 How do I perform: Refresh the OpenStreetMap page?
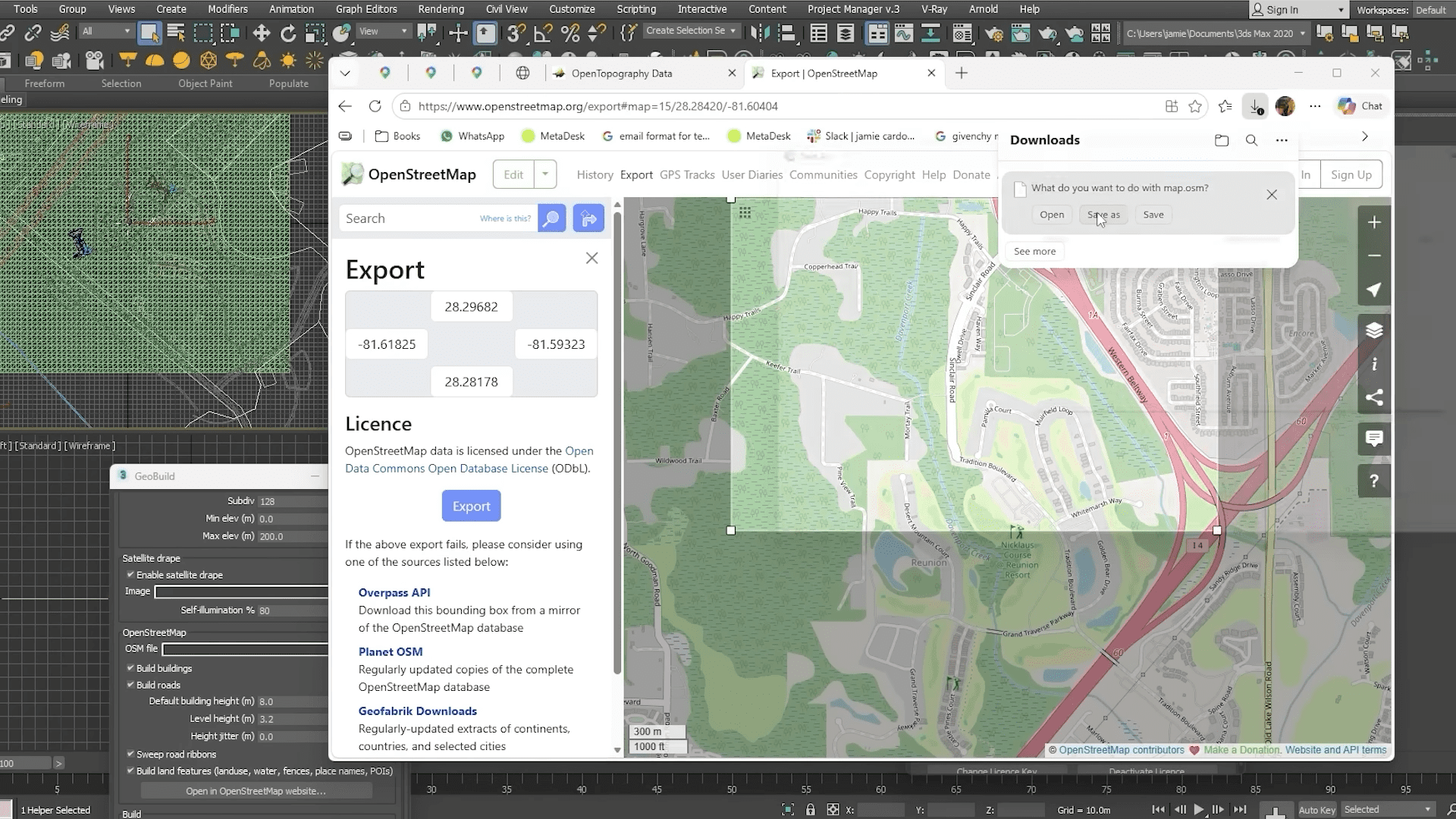coord(375,106)
